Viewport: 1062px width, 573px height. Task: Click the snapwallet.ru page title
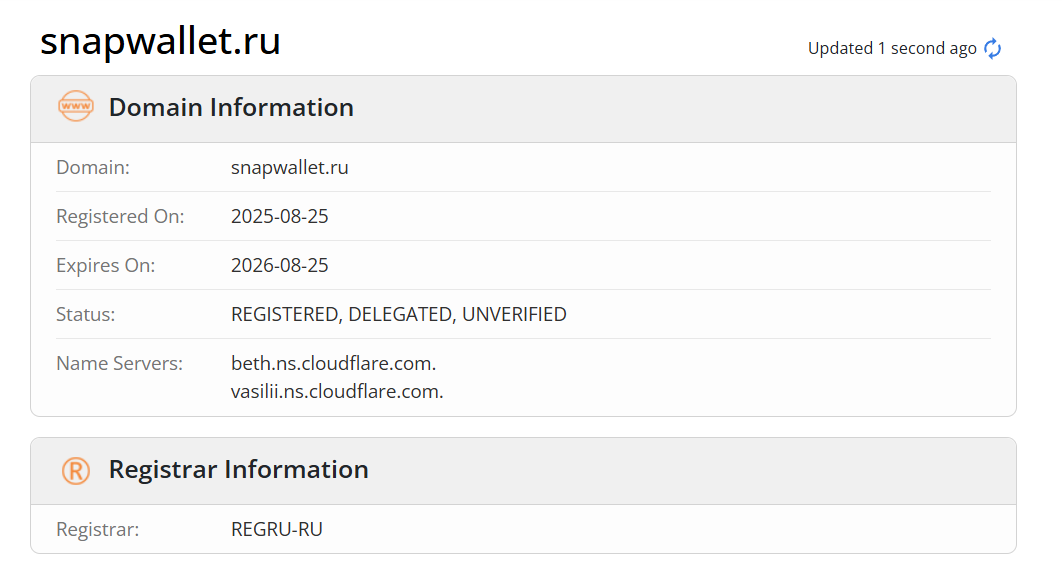click(x=160, y=41)
